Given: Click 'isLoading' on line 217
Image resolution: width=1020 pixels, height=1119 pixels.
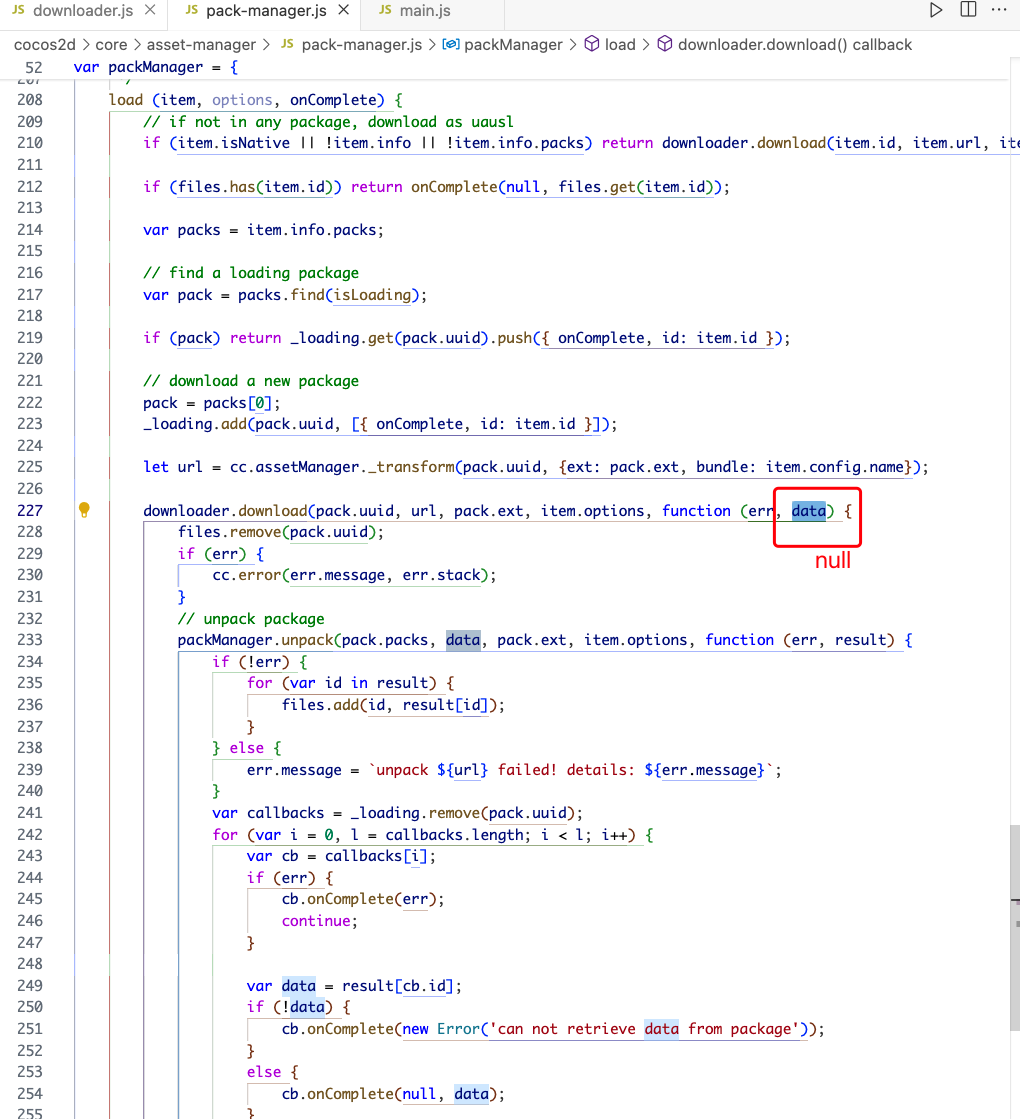Looking at the screenshot, I should 373,295.
